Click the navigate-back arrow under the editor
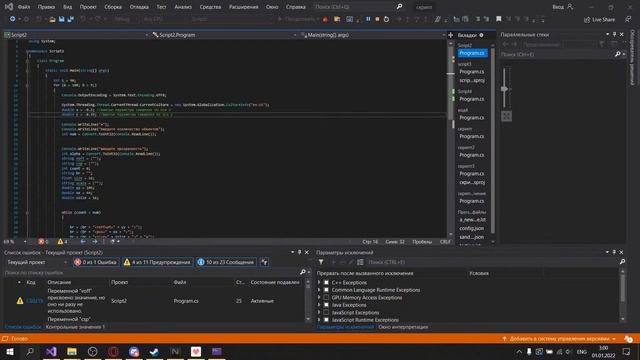 (83, 242)
